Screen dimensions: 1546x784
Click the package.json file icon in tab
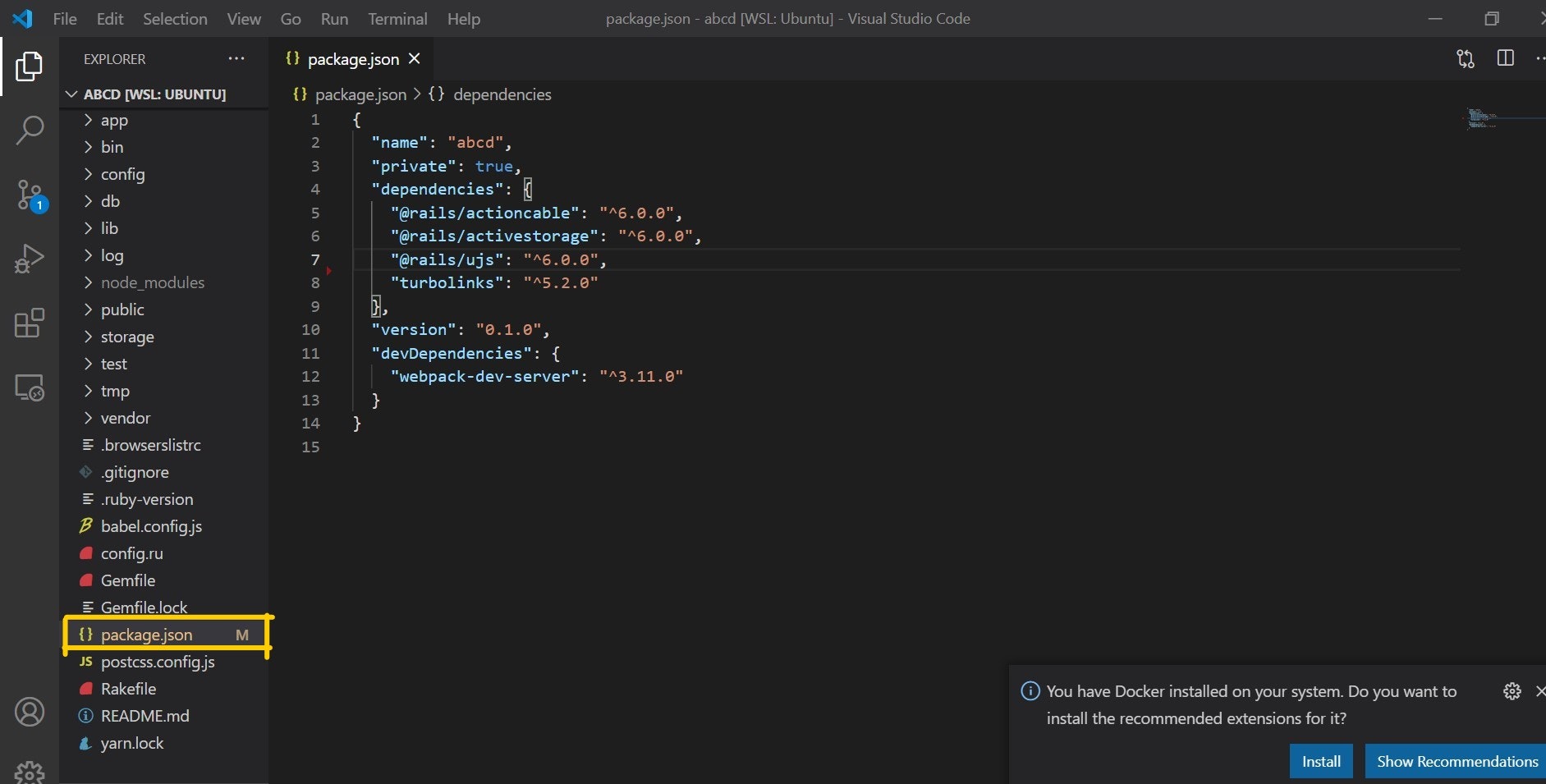(292, 58)
